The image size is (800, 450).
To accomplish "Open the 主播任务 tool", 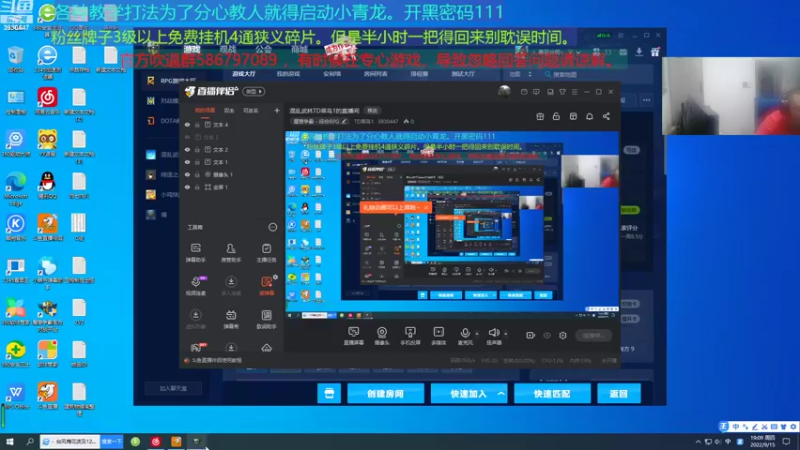I will pyautogui.click(x=266, y=253).
